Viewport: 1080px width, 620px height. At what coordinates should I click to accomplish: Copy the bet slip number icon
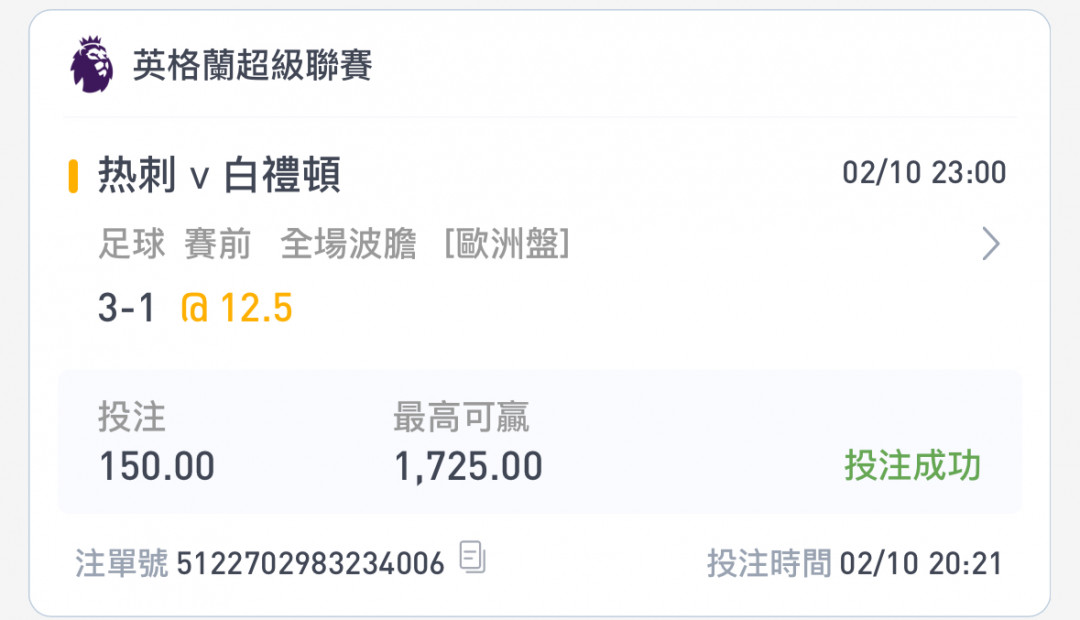pyautogui.click(x=472, y=557)
